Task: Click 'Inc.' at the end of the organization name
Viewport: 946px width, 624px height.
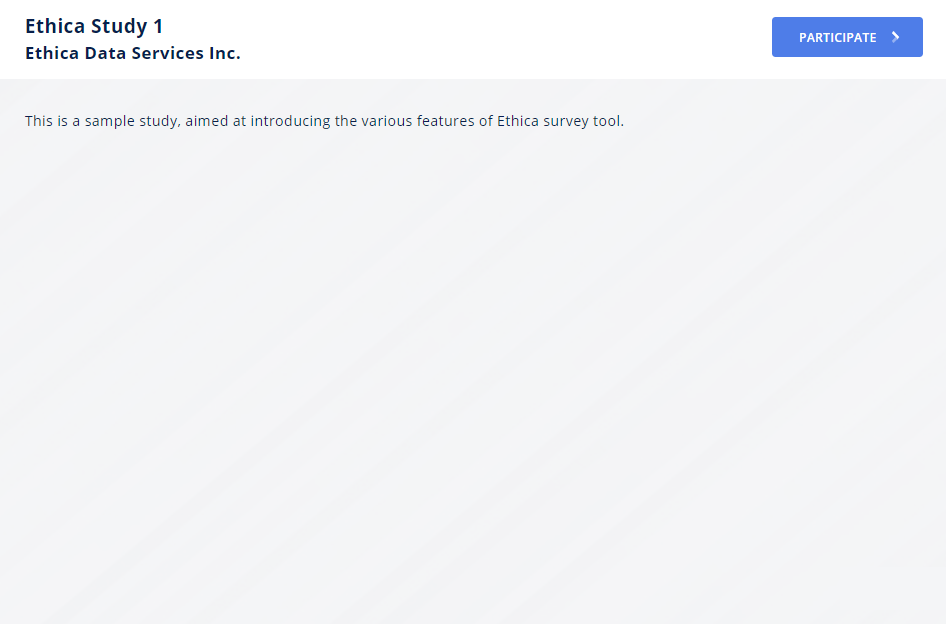Action: 225,53
